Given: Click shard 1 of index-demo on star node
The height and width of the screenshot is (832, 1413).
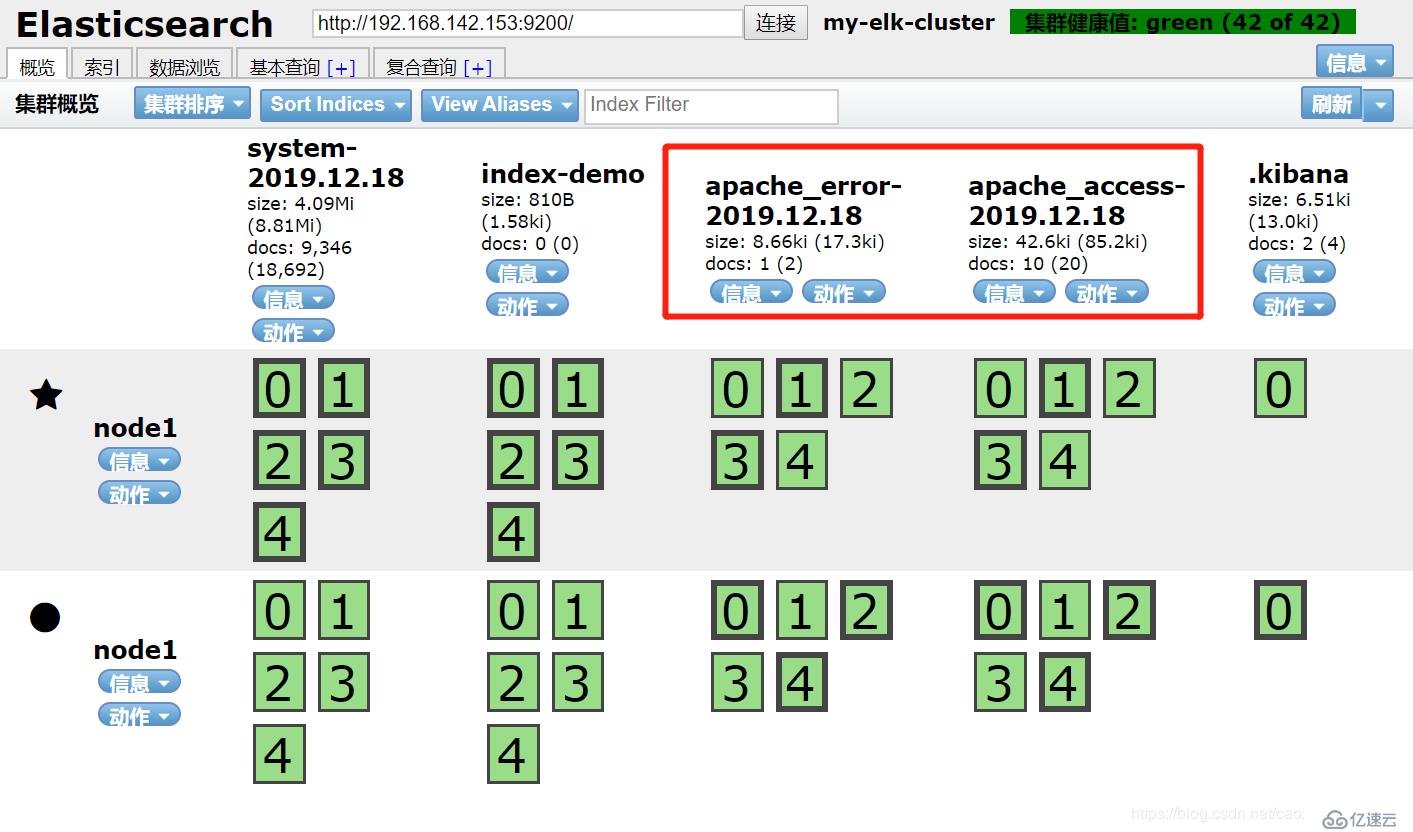Looking at the screenshot, I should pyautogui.click(x=577, y=388).
